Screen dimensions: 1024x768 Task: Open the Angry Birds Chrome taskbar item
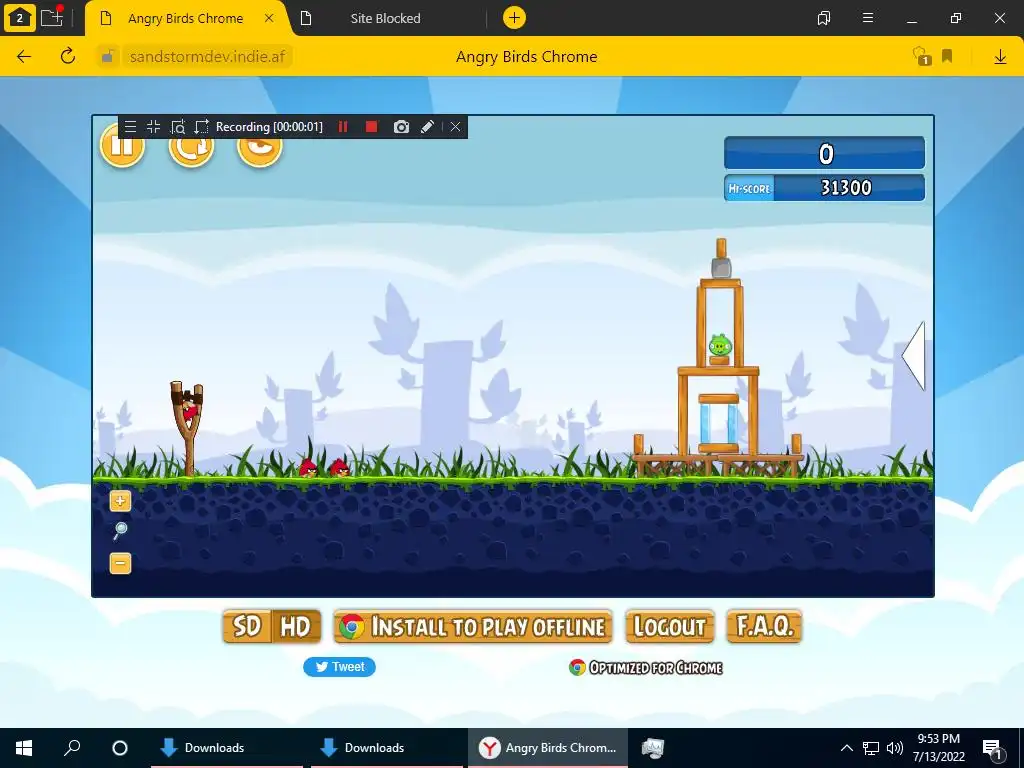coord(547,748)
